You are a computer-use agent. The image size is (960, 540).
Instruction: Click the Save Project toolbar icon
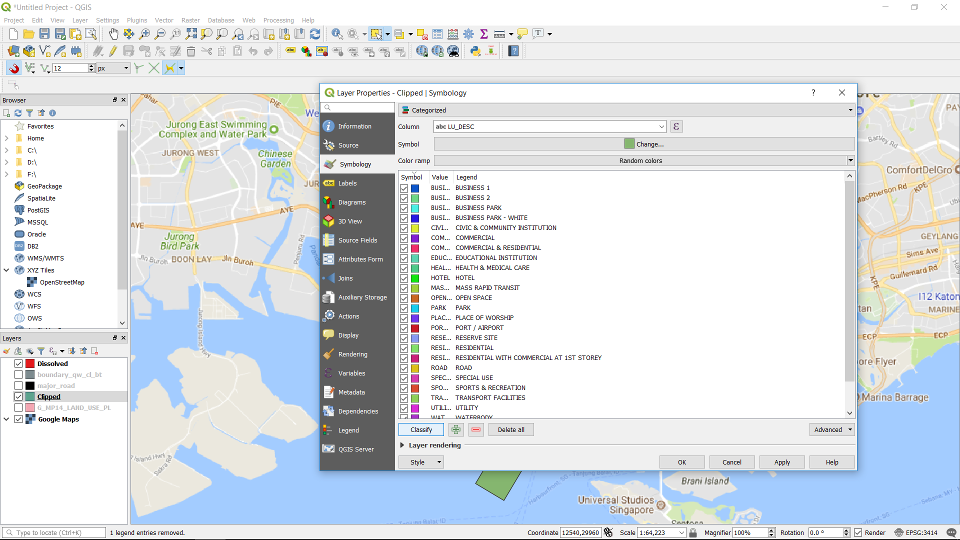tap(45, 34)
